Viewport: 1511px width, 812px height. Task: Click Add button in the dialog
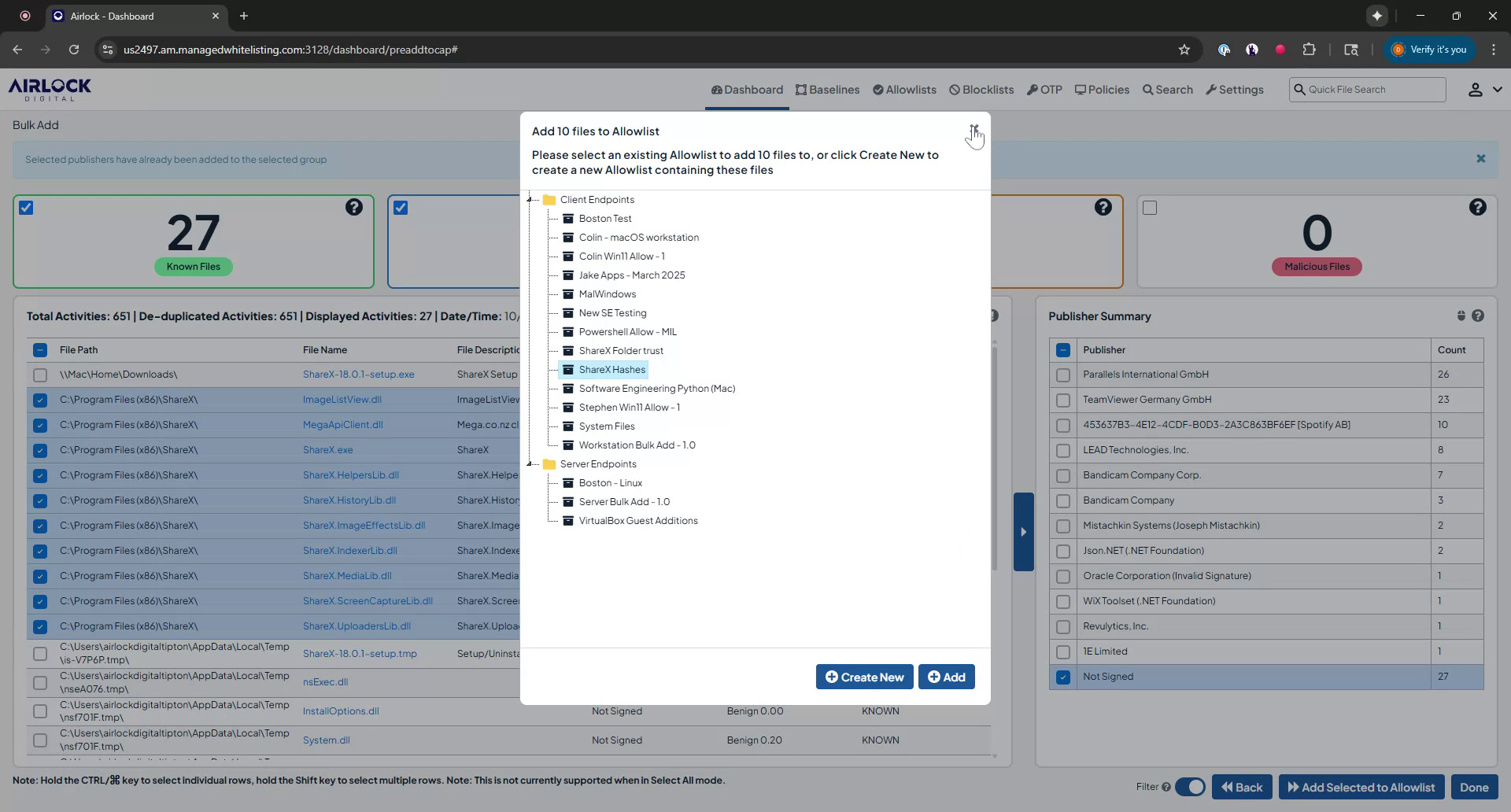(x=946, y=677)
